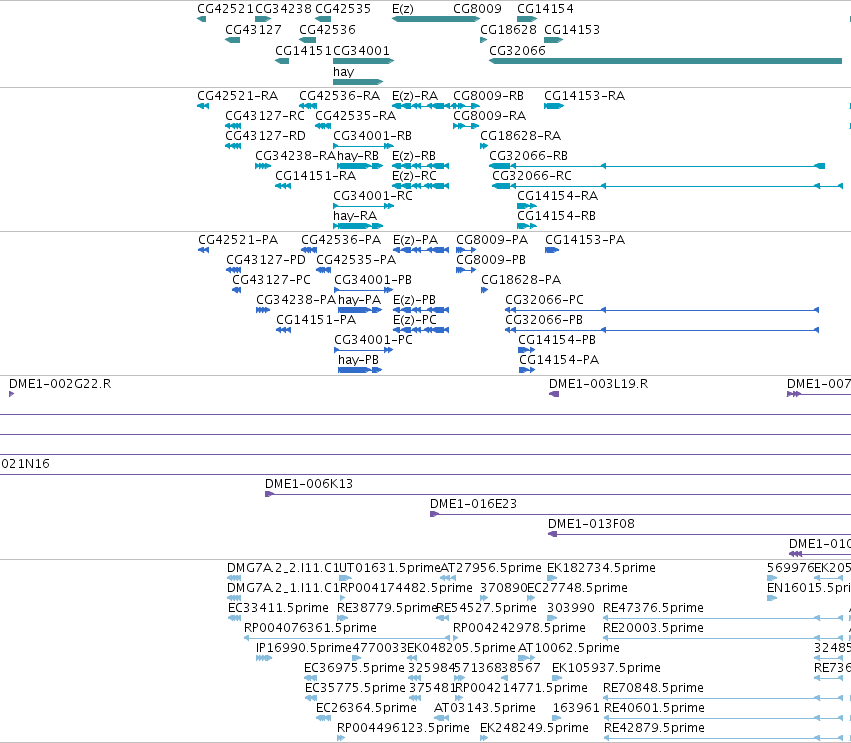Click protein CG42536-PA
The width and height of the screenshot is (851, 743).
point(341,240)
